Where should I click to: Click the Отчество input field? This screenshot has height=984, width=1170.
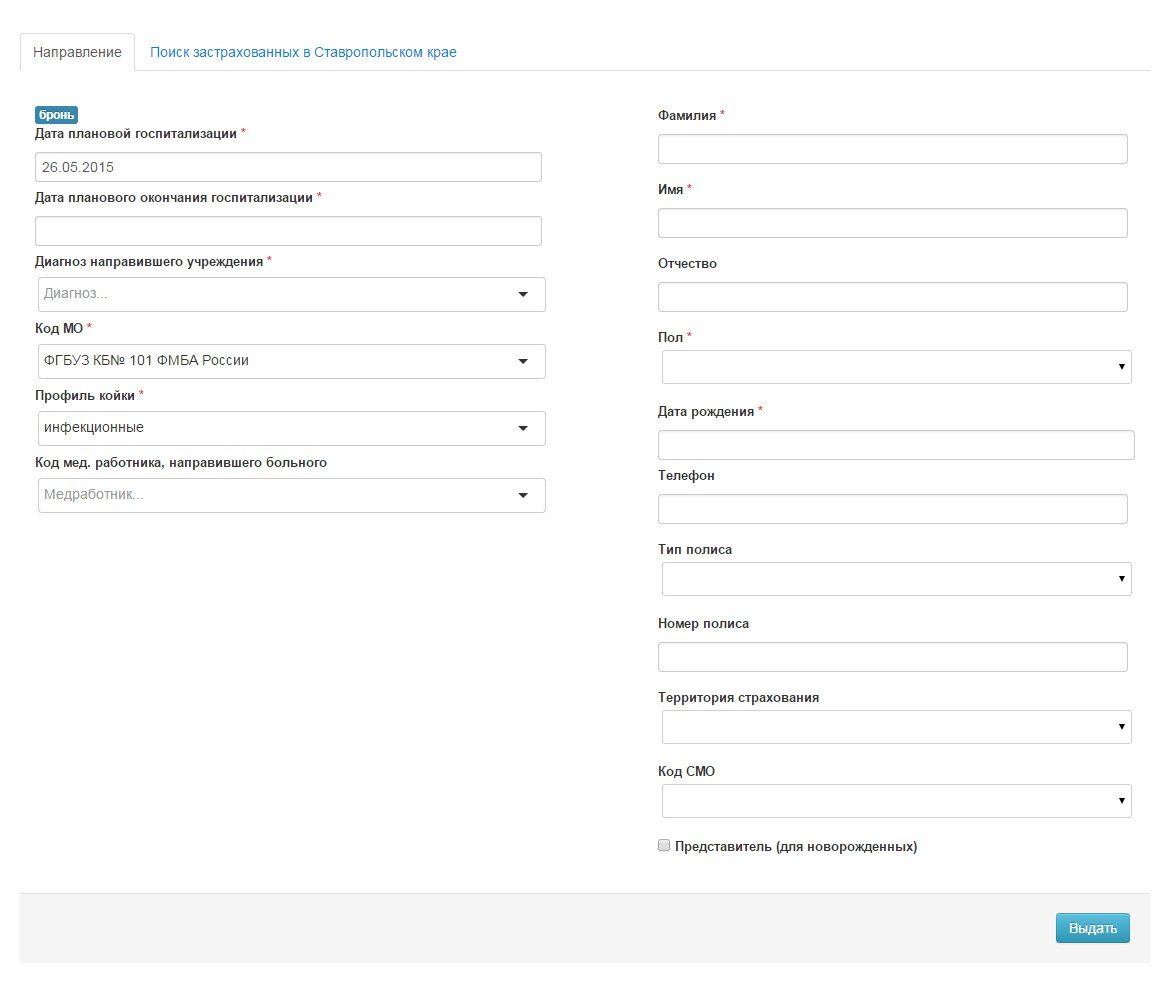892,297
